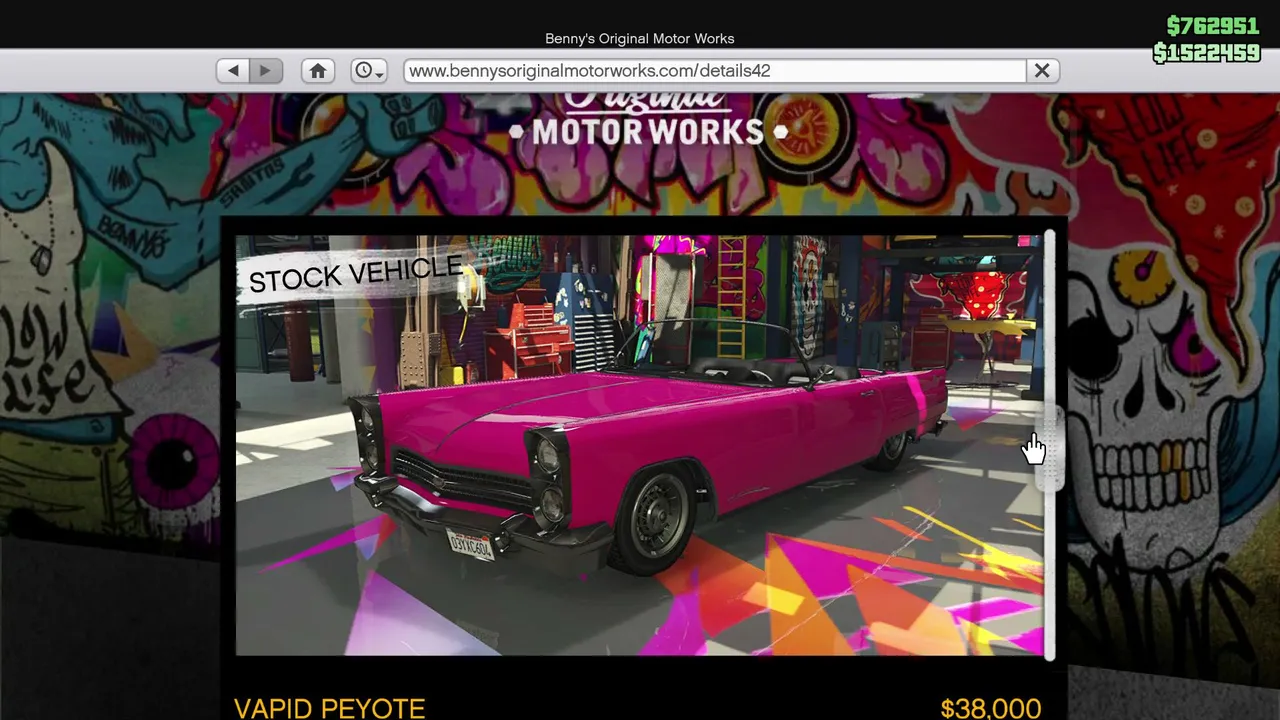Click the Benny's Original Motor Works title

(x=640, y=38)
